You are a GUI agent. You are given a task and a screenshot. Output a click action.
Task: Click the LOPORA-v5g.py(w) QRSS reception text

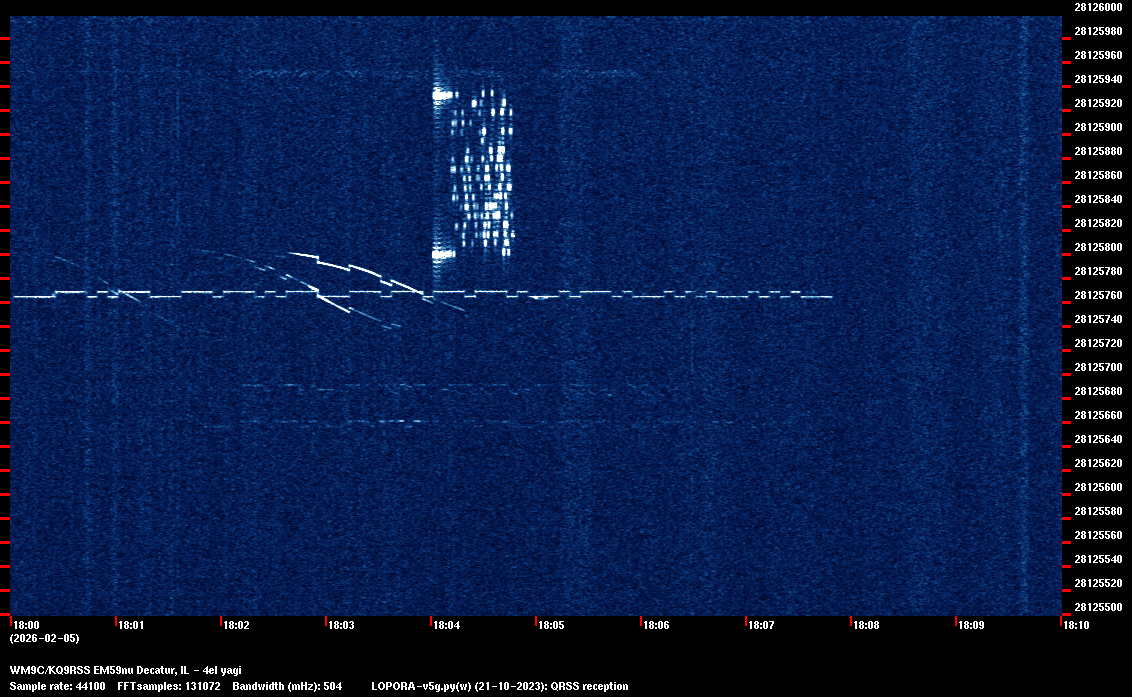pyautogui.click(x=500, y=686)
